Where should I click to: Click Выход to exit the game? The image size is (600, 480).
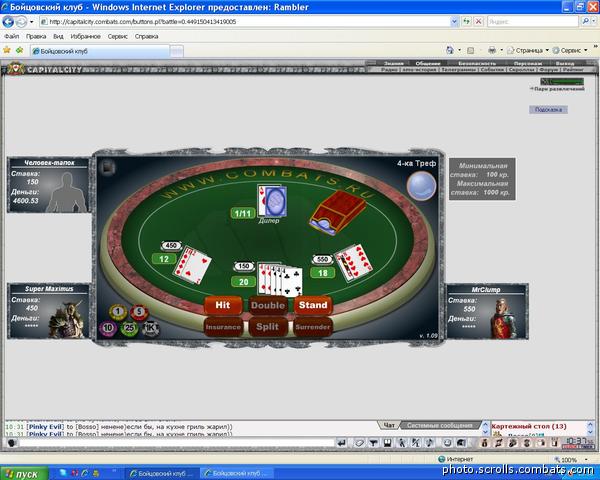[x=565, y=63]
